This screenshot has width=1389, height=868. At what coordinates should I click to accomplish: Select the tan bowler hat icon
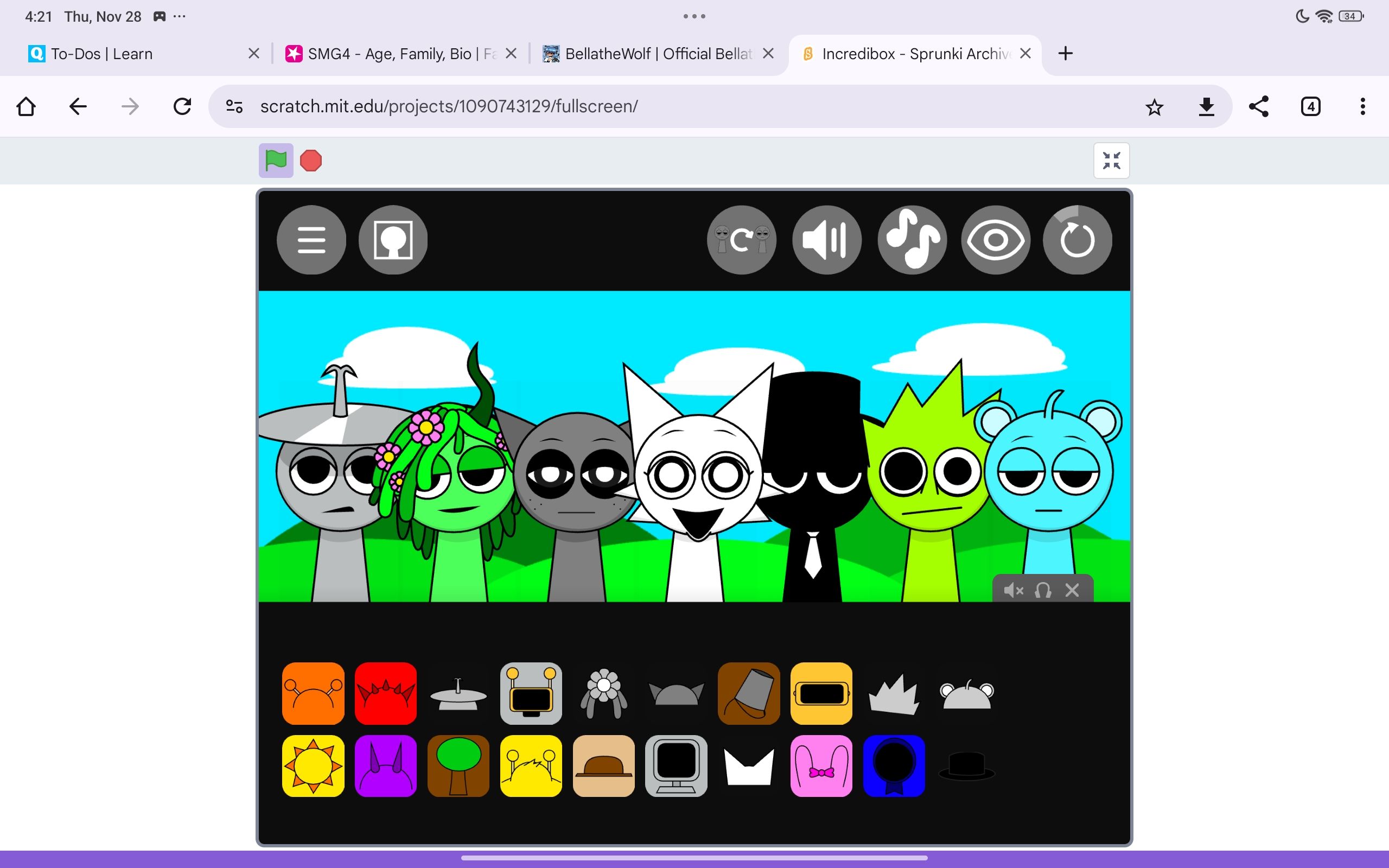(604, 766)
